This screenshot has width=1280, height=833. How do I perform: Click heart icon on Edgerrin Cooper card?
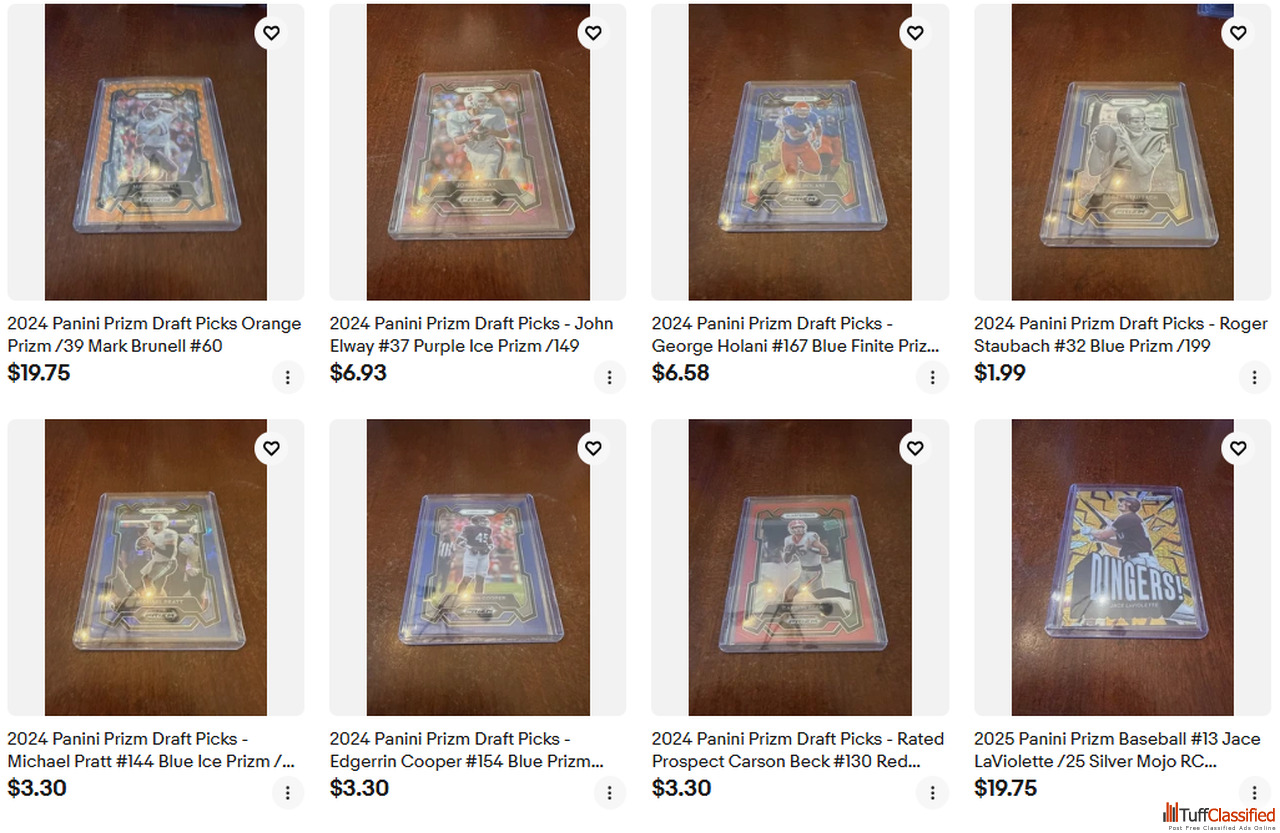coord(593,448)
